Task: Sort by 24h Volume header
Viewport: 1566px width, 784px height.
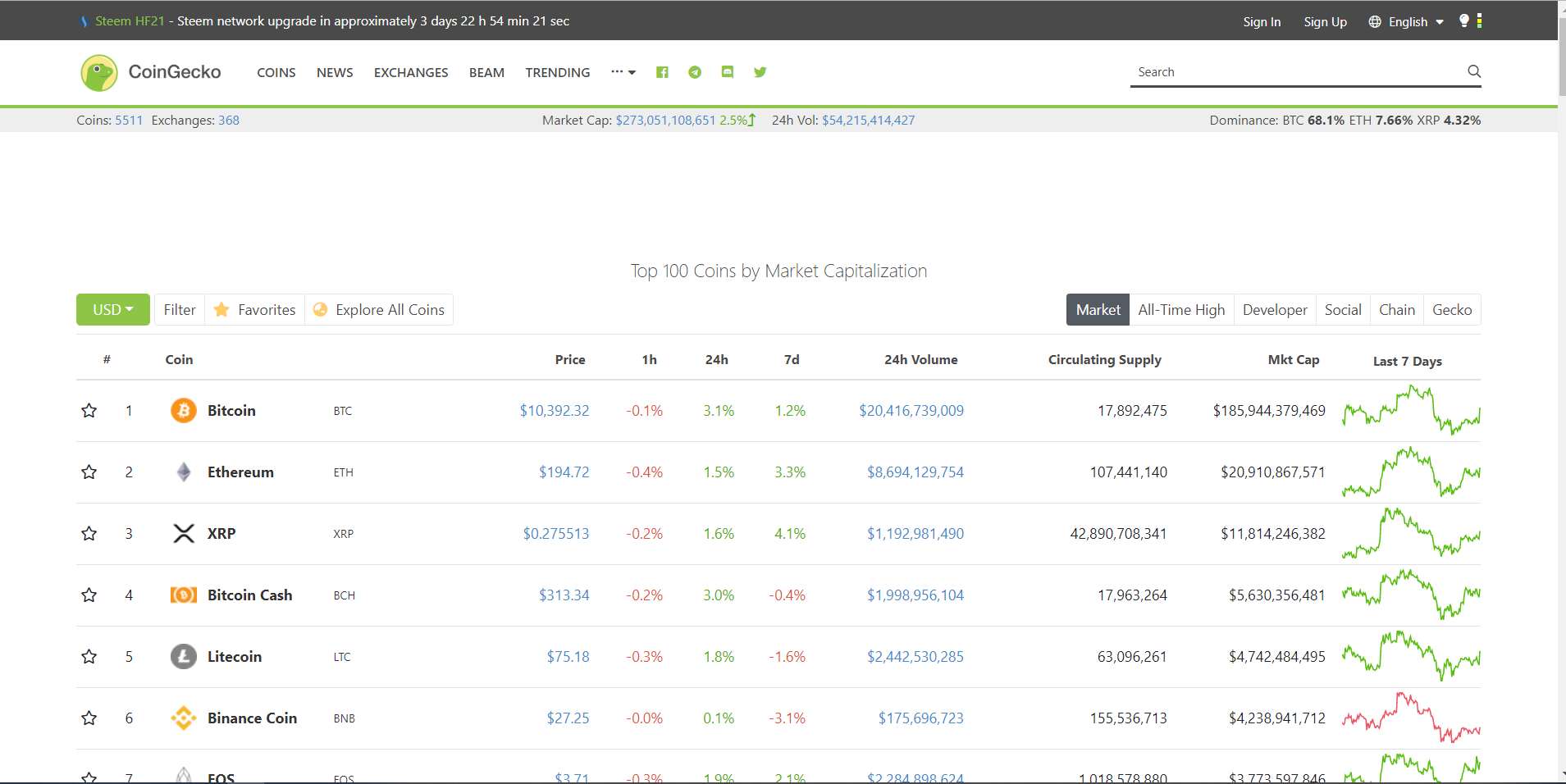Action: 920,360
